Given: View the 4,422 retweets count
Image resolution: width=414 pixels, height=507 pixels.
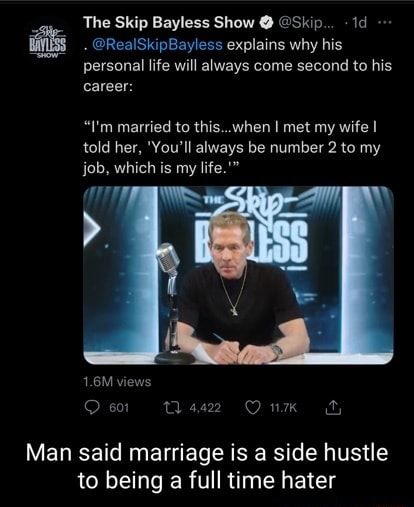Looking at the screenshot, I should click(205, 408).
